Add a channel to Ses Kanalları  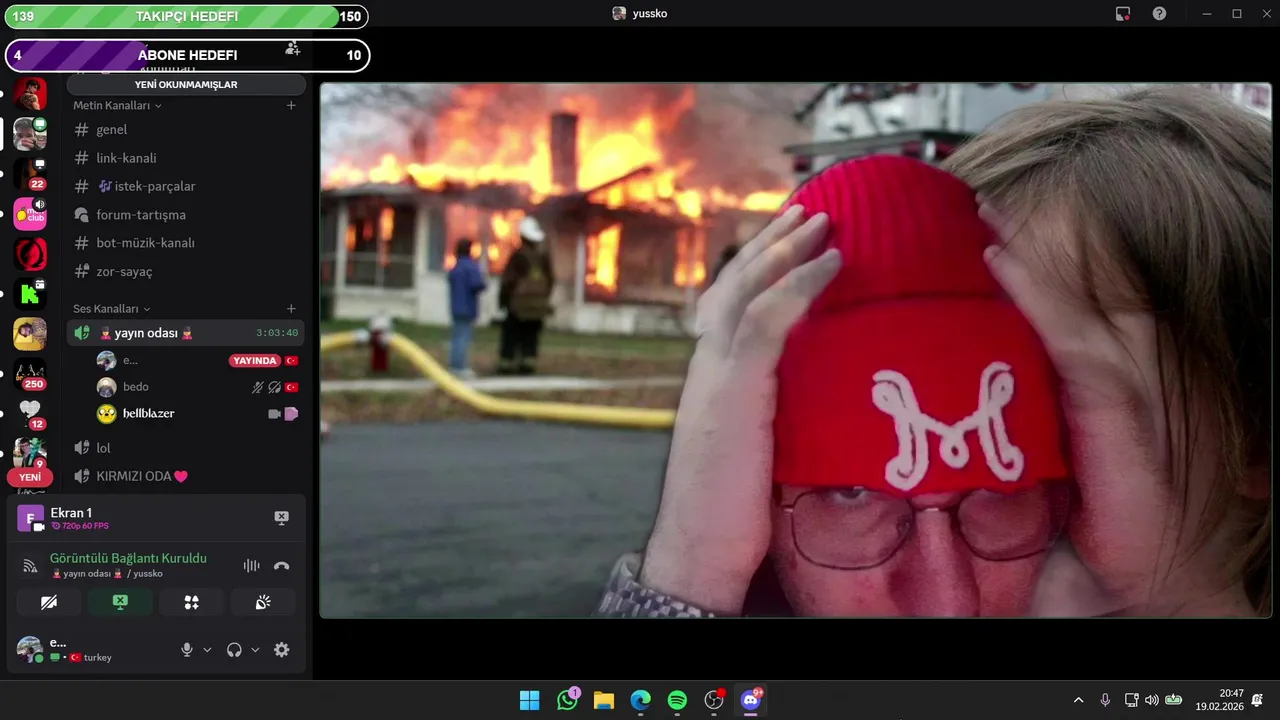291,309
